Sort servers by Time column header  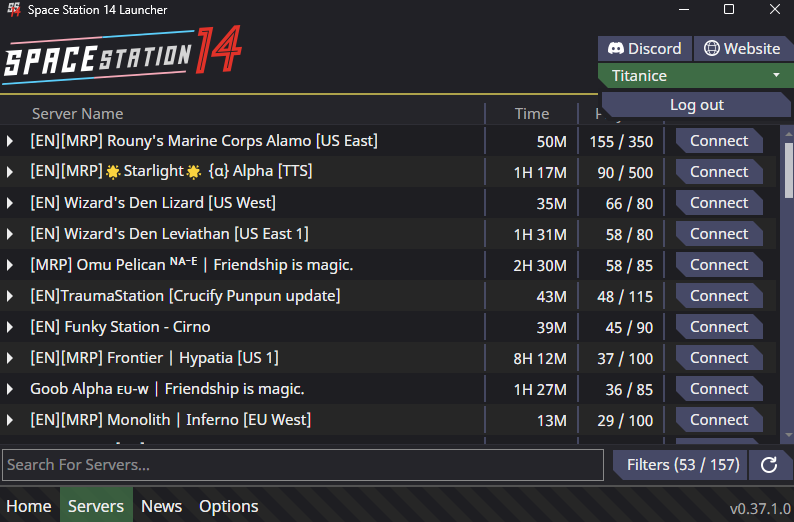(531, 114)
